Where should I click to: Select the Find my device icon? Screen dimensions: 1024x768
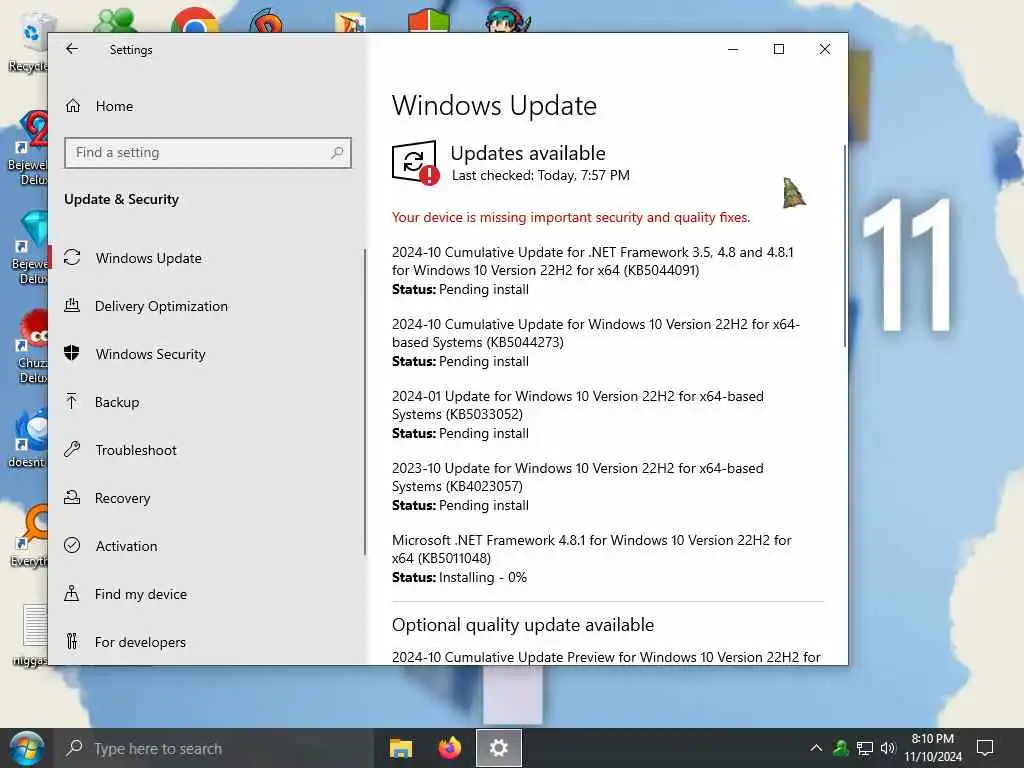point(72,594)
